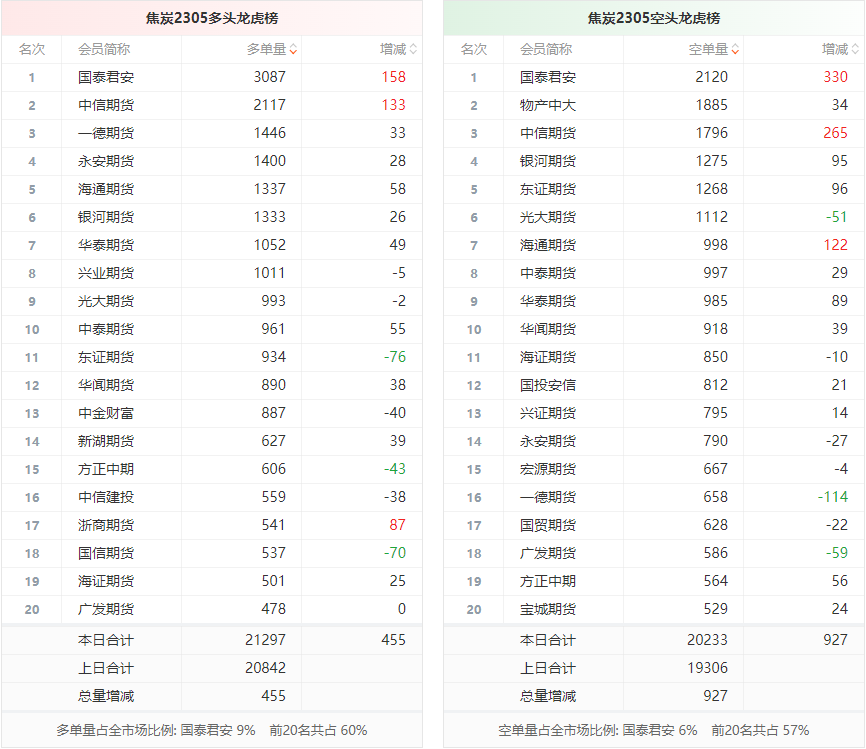866x749 pixels.
Task: Select the 焦炭2305多头龙虎榜 table title
Action: [212, 18]
